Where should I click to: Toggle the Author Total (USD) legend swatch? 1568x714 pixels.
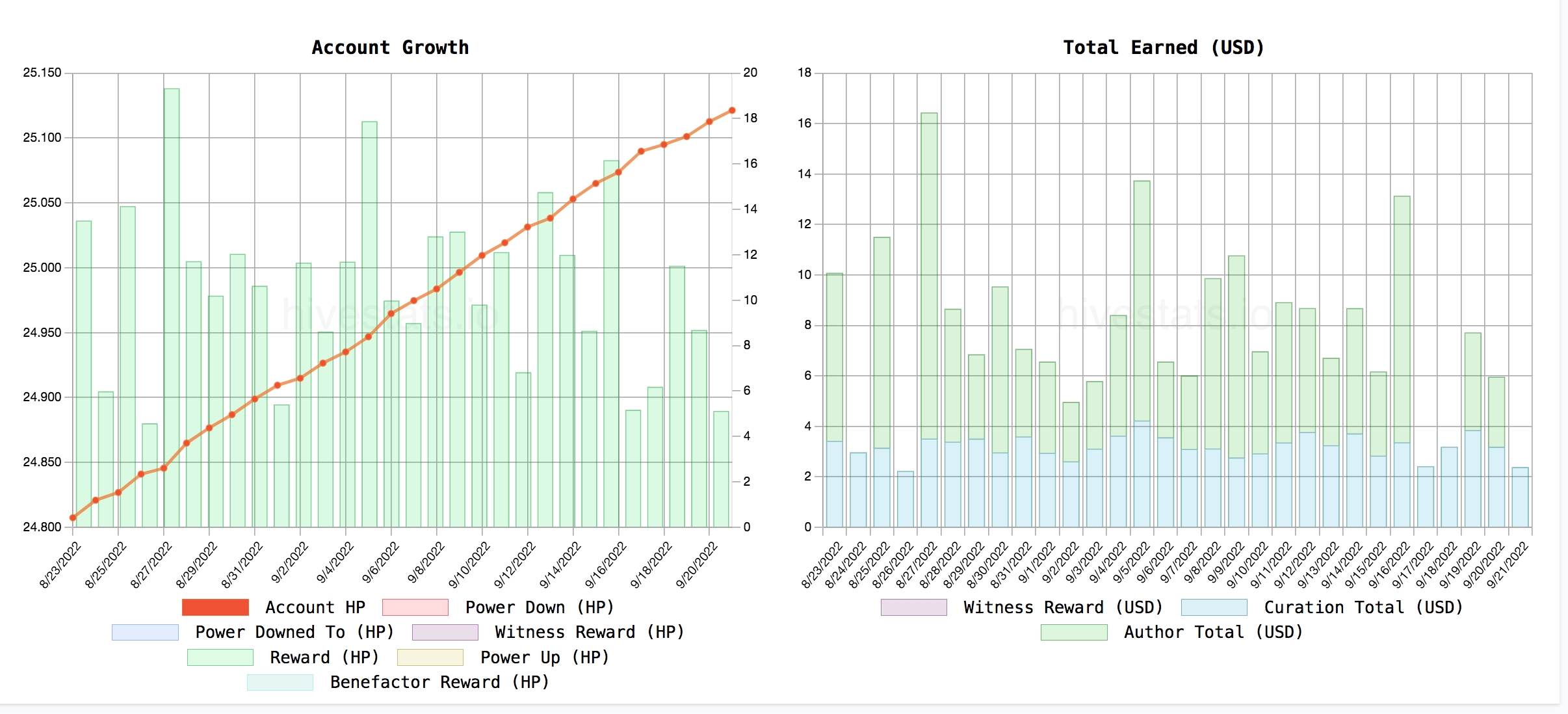pos(1074,632)
